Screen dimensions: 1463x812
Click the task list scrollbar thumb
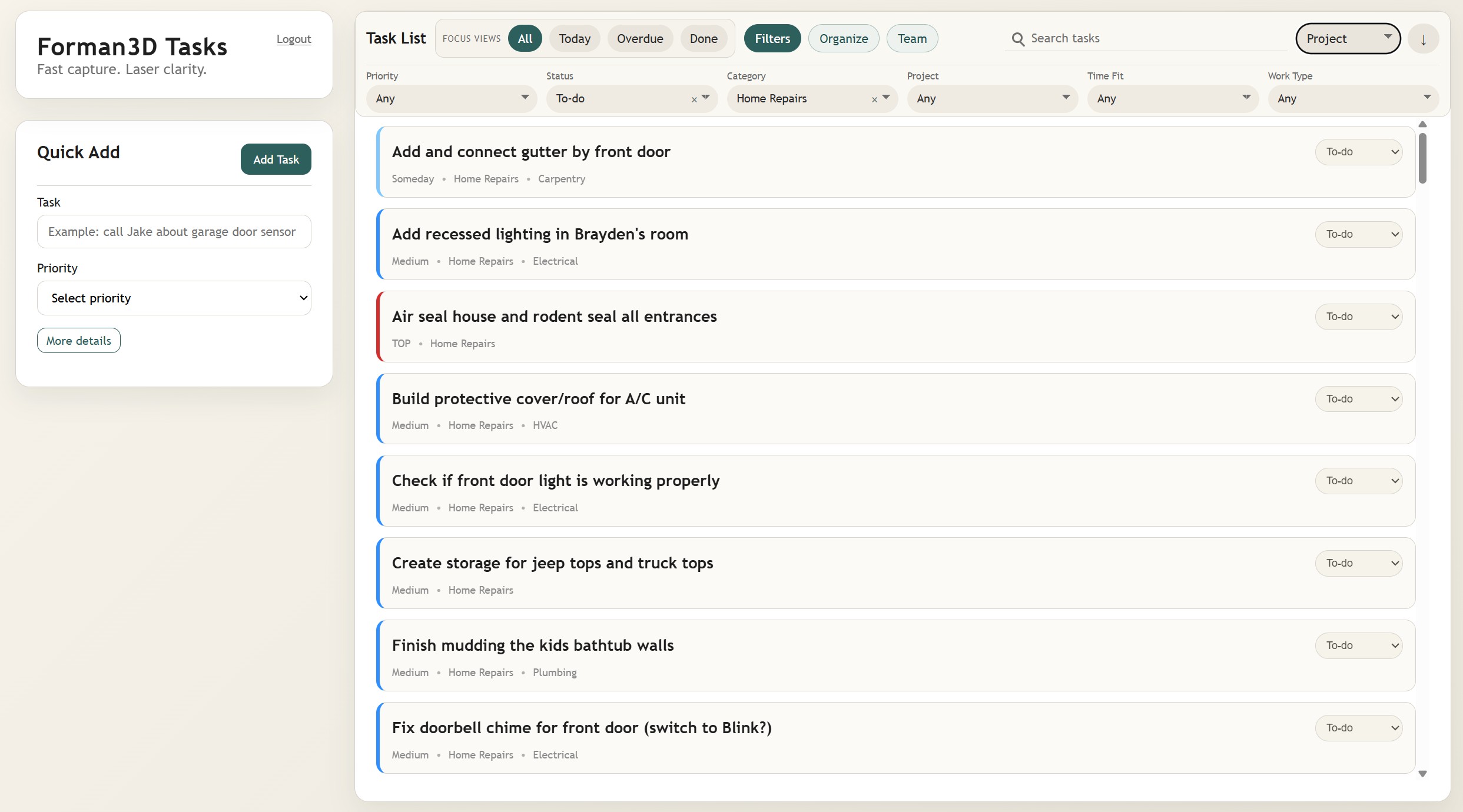pos(1422,159)
